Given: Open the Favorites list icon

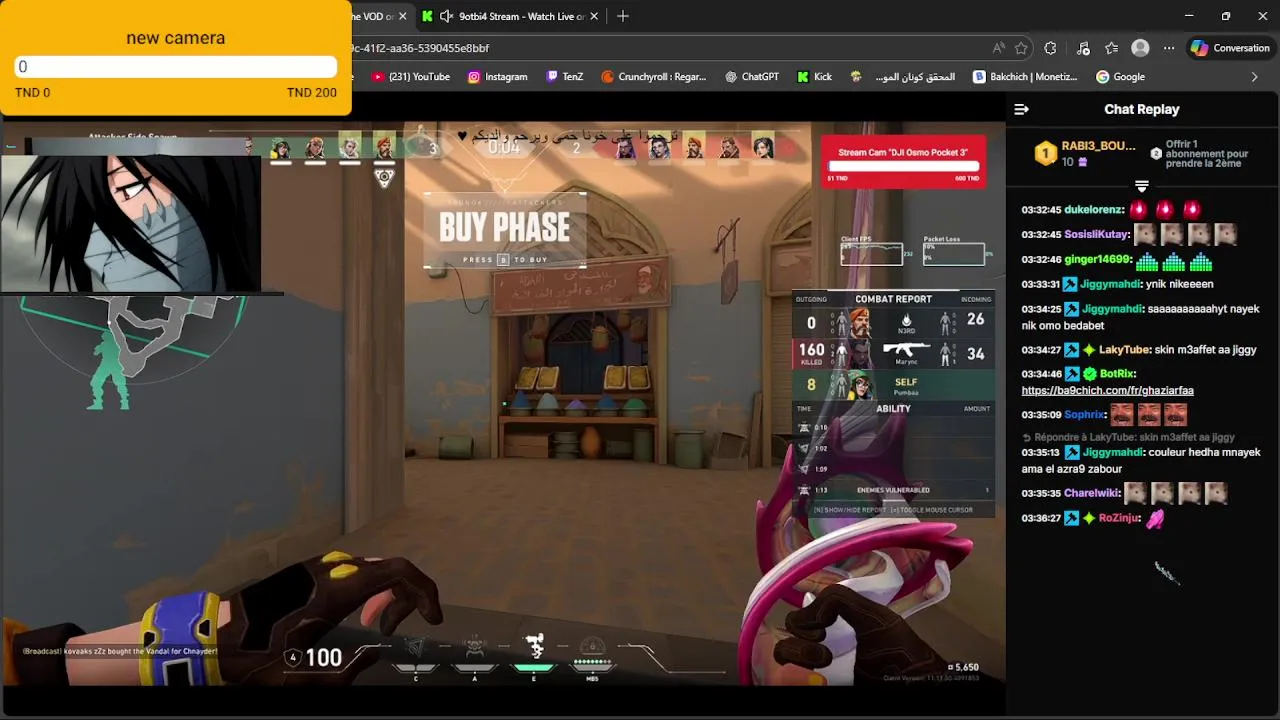Looking at the screenshot, I should [1112, 48].
